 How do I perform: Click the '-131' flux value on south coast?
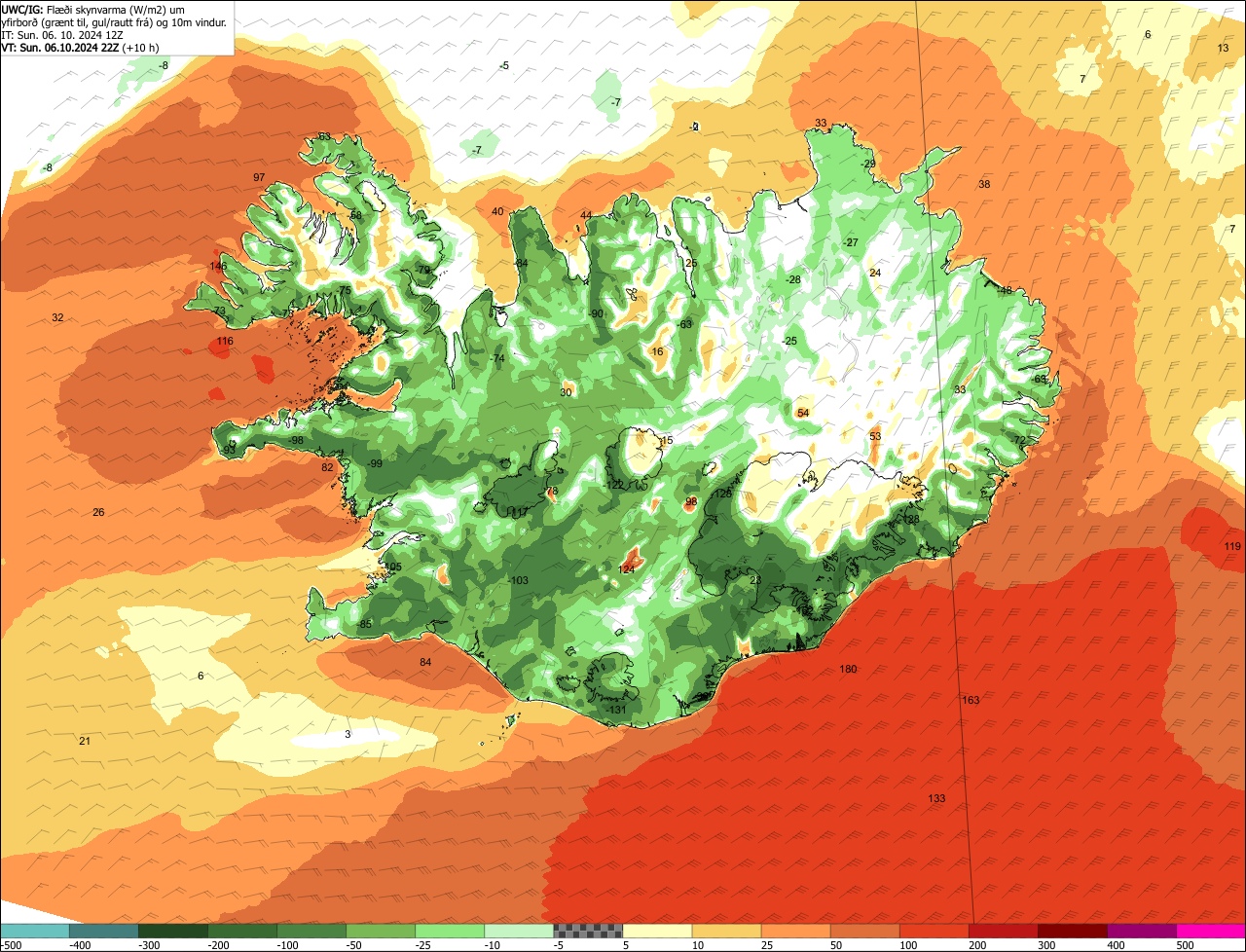(x=616, y=710)
